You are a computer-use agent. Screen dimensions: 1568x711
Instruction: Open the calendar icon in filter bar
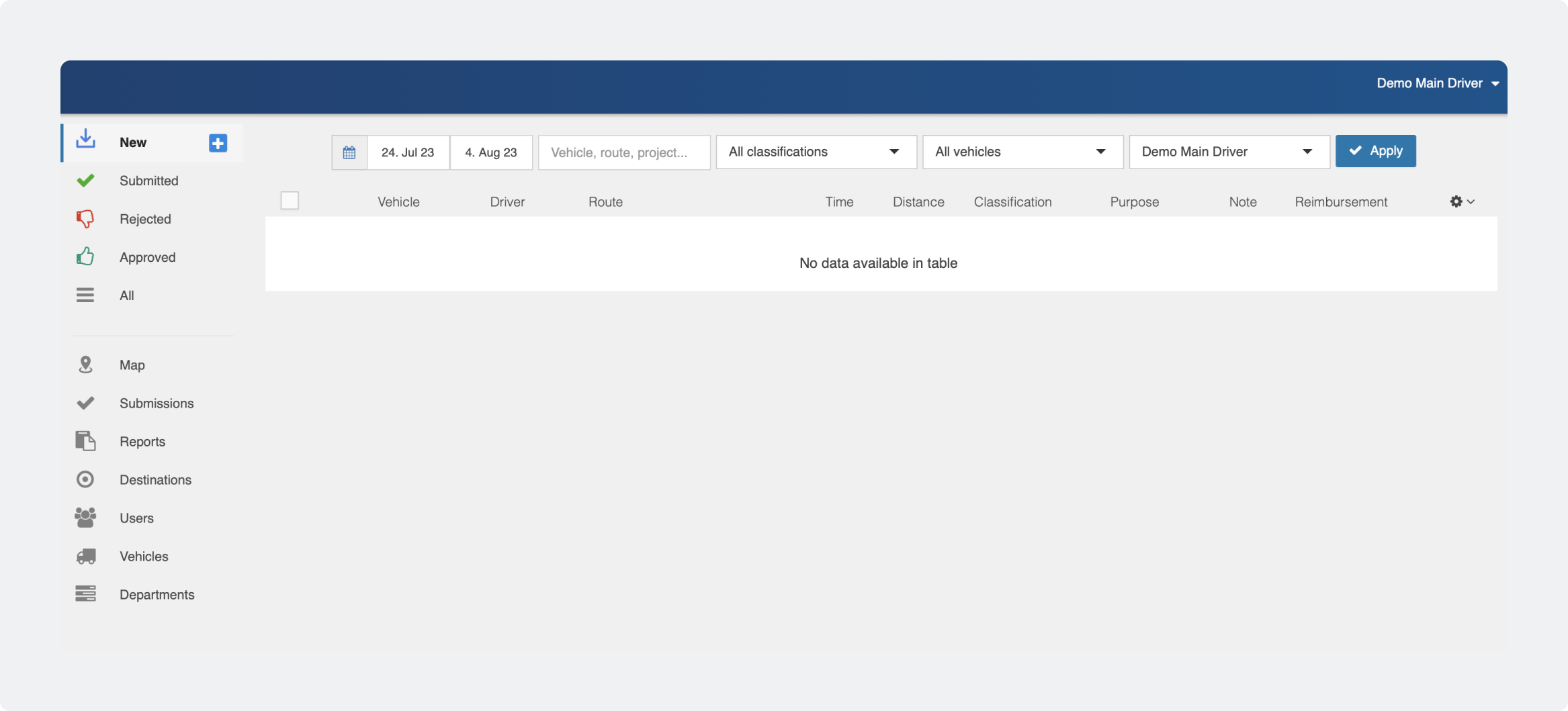click(x=349, y=152)
